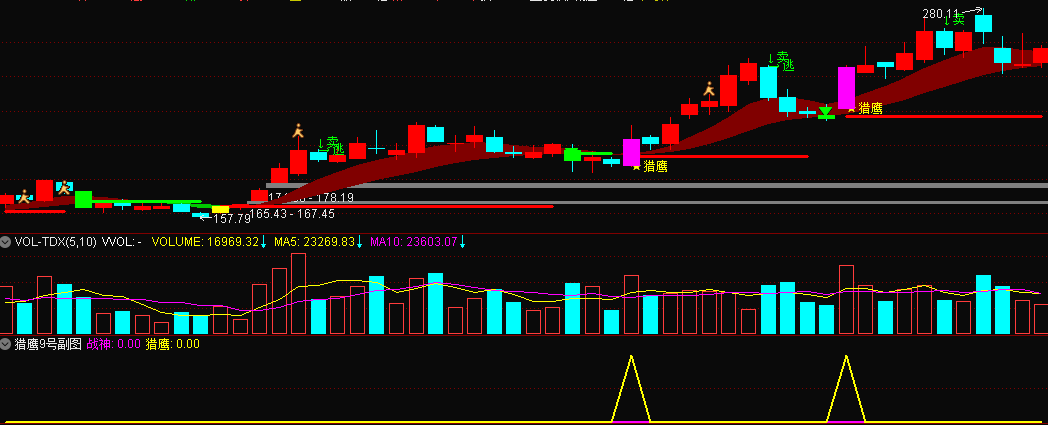Click the second yellow 猎鹰 spike in the sub-chart
This screenshot has height=425, width=1048.
[x=847, y=389]
